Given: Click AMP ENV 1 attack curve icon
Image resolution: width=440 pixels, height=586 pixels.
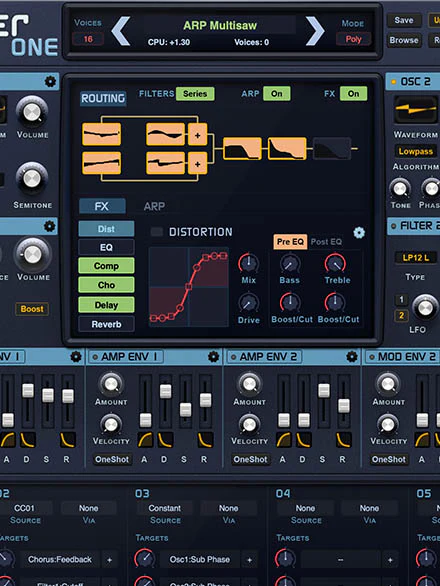Looking at the screenshot, I should click(x=145, y=440).
